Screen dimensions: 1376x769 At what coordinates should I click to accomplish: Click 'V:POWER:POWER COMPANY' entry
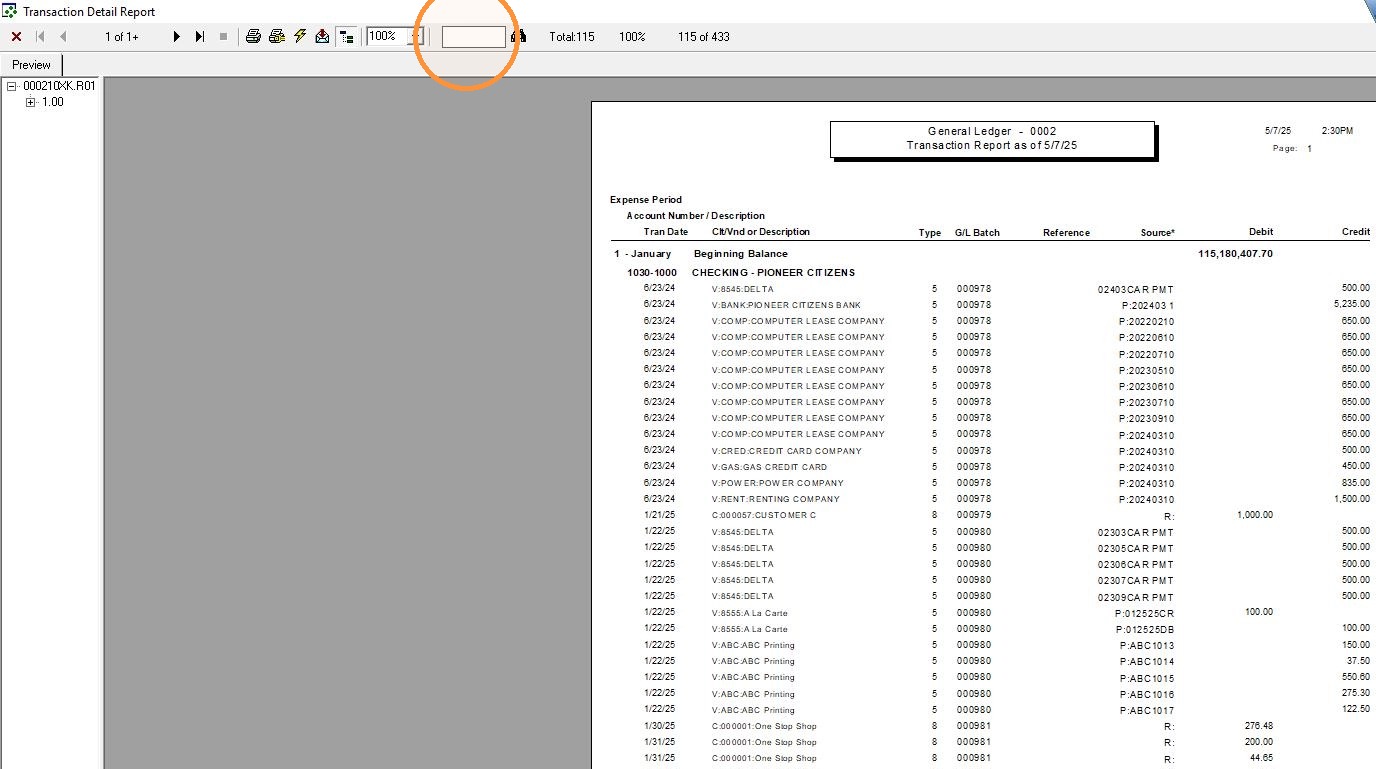[777, 483]
